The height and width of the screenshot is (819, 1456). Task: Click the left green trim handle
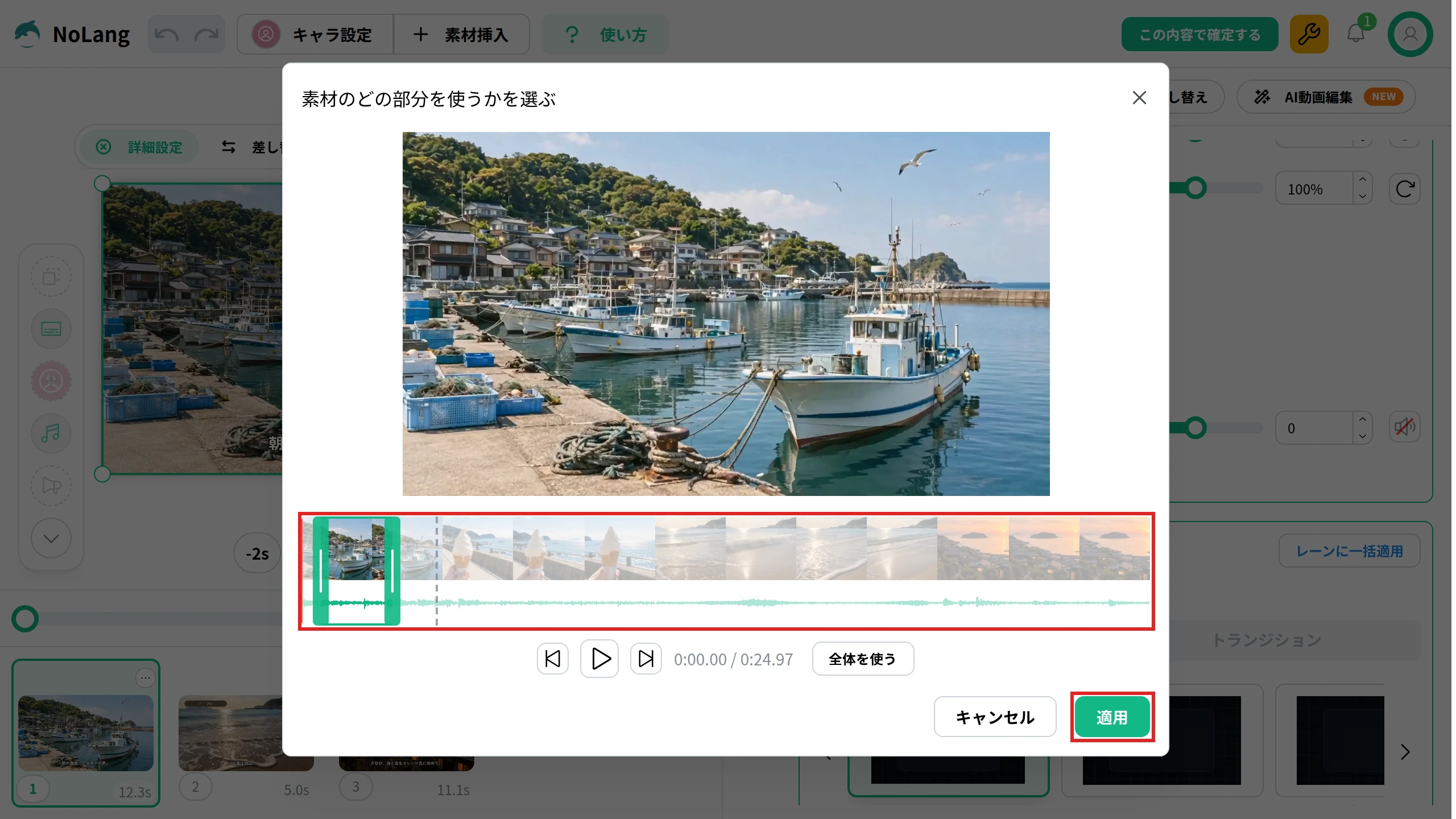321,571
